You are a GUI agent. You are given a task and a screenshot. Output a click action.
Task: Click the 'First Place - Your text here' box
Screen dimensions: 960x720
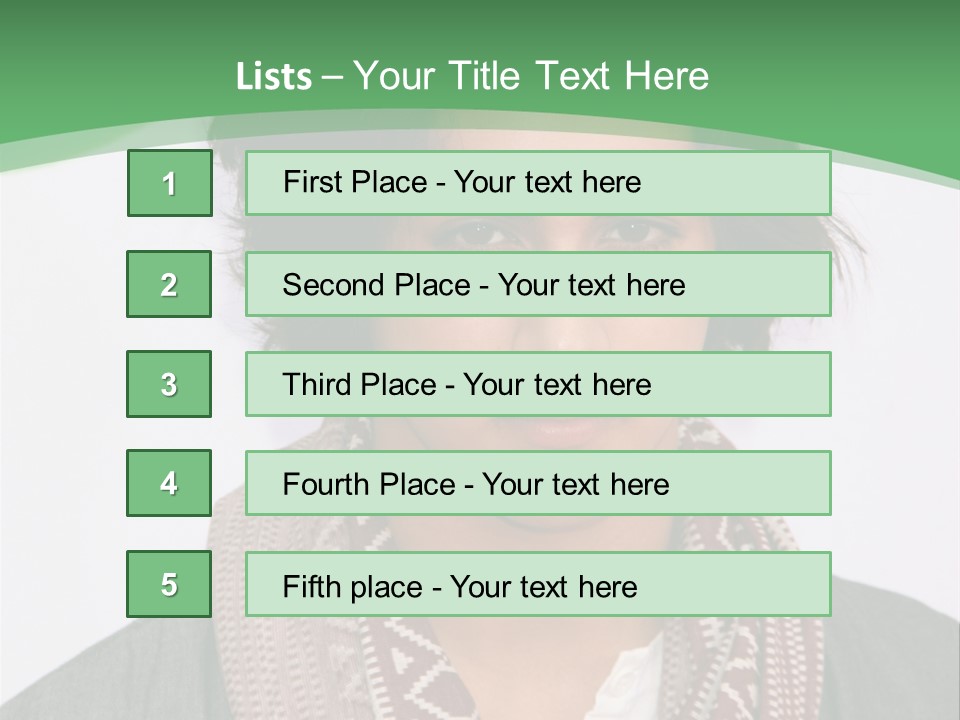click(538, 183)
